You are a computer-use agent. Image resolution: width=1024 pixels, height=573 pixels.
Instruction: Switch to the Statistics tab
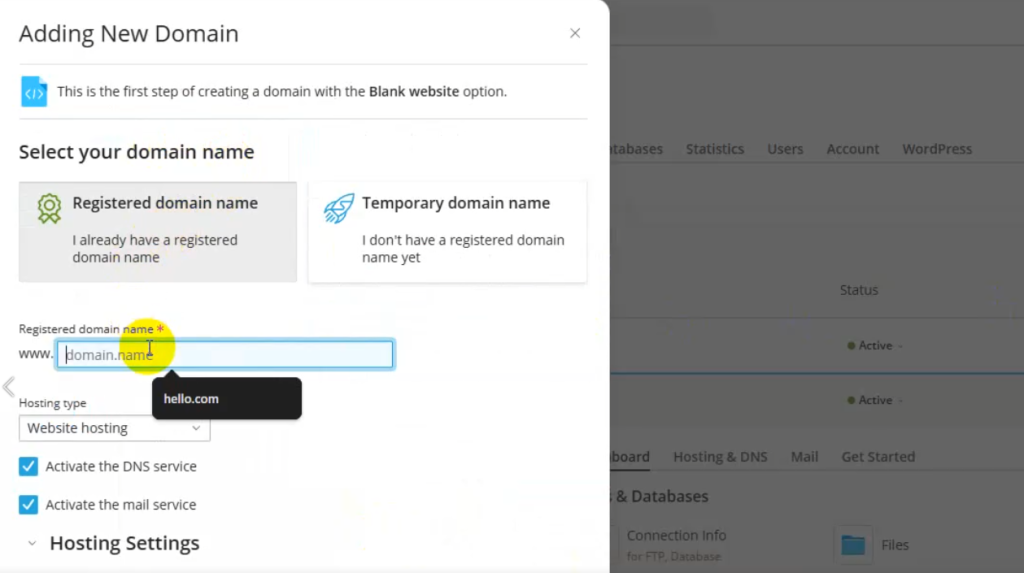coord(714,149)
